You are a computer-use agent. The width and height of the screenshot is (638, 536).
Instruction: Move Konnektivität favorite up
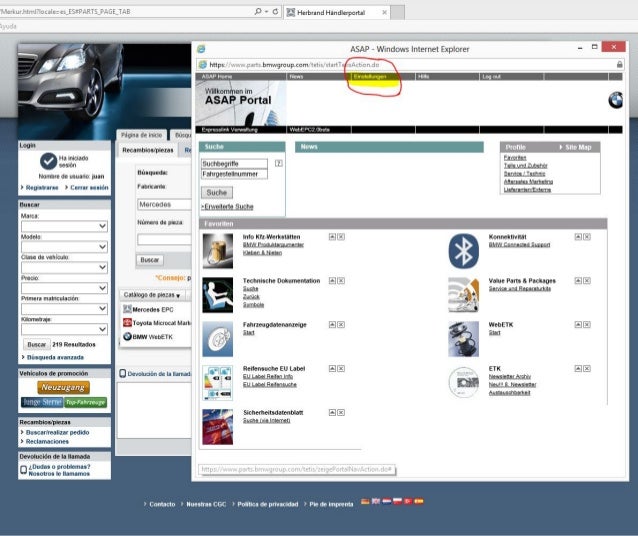tap(578, 237)
